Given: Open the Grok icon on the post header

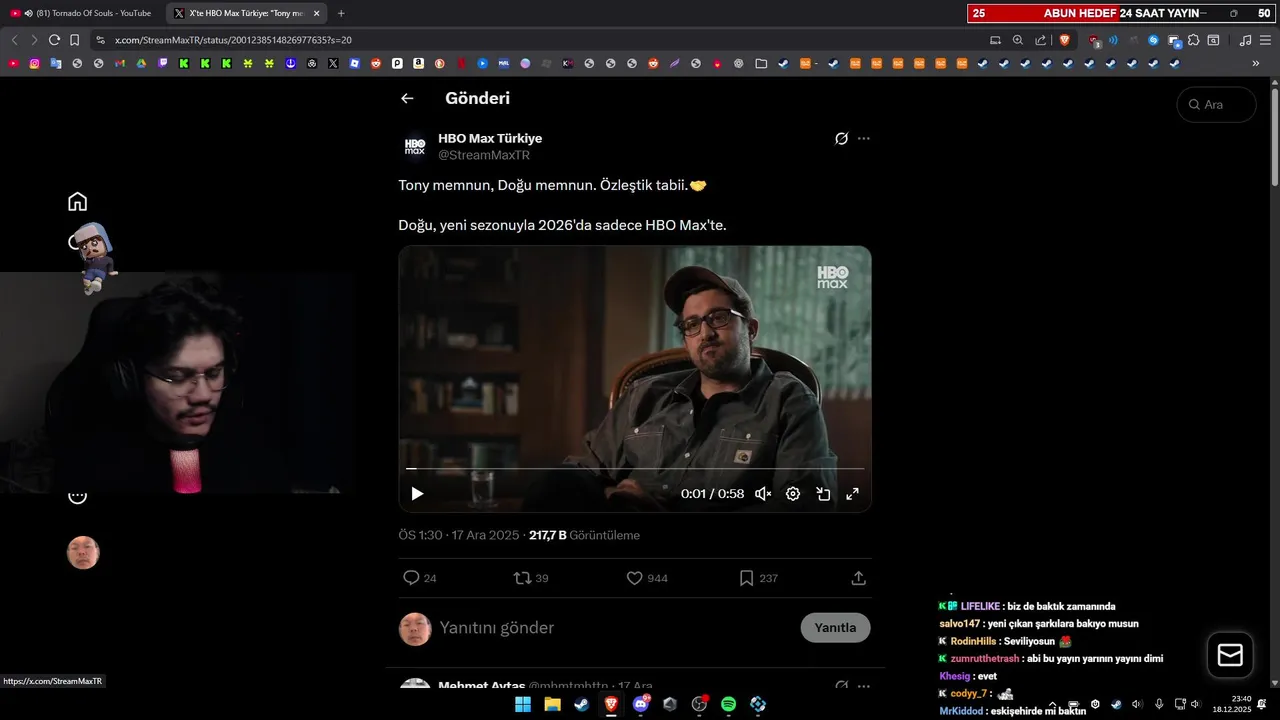Looking at the screenshot, I should [842, 138].
